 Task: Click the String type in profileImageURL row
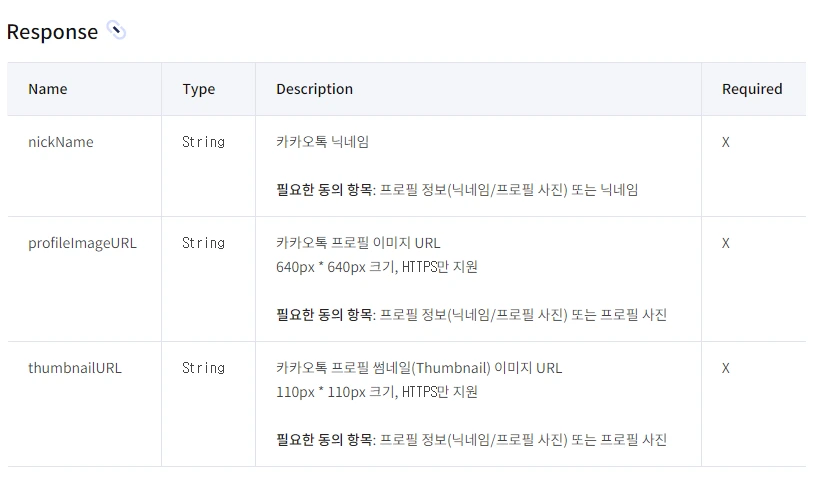pos(203,243)
